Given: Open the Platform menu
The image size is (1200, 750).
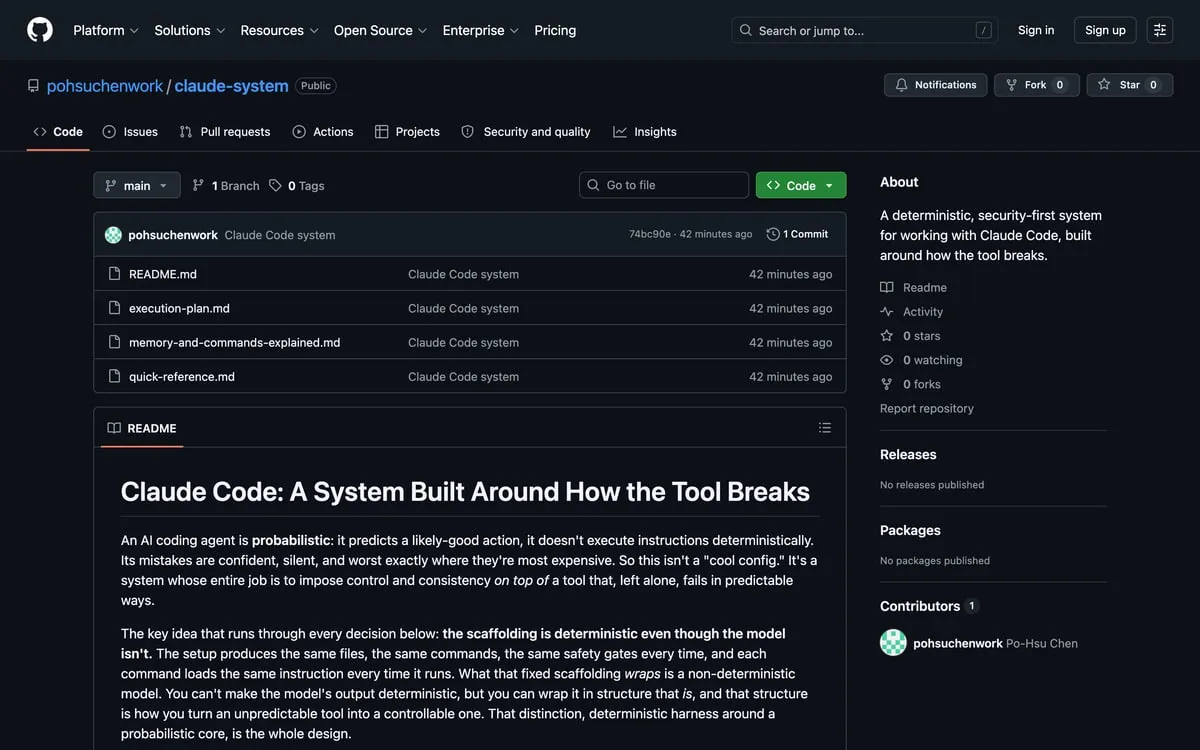Looking at the screenshot, I should point(106,30).
